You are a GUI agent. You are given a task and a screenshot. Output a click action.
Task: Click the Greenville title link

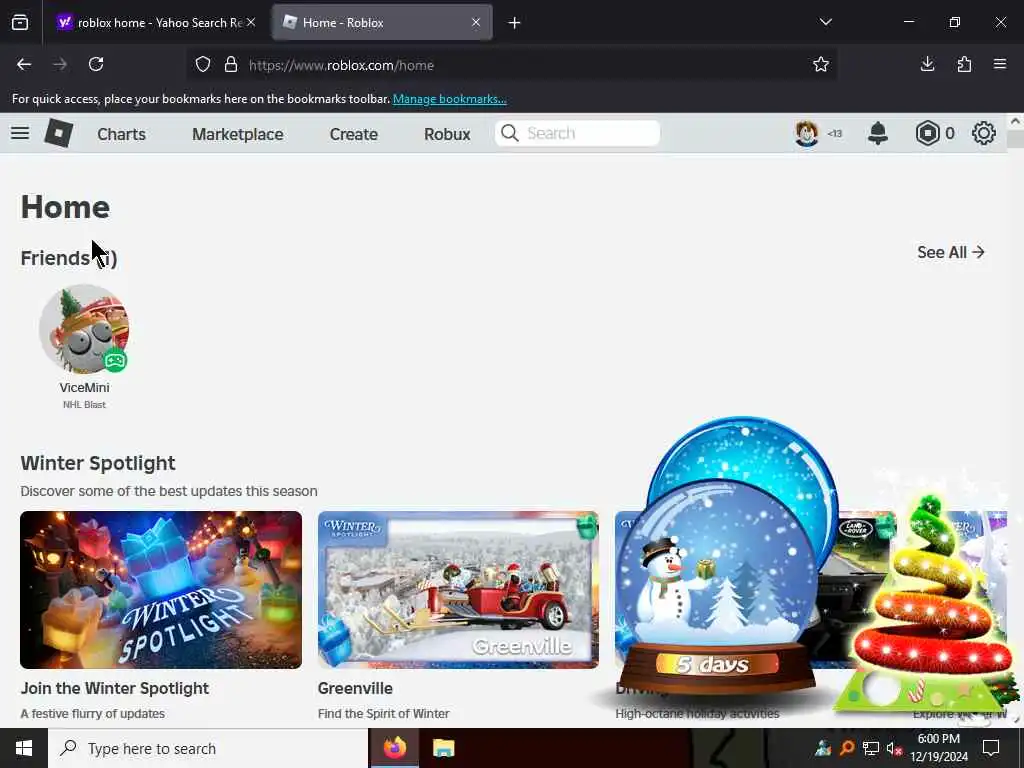click(355, 688)
